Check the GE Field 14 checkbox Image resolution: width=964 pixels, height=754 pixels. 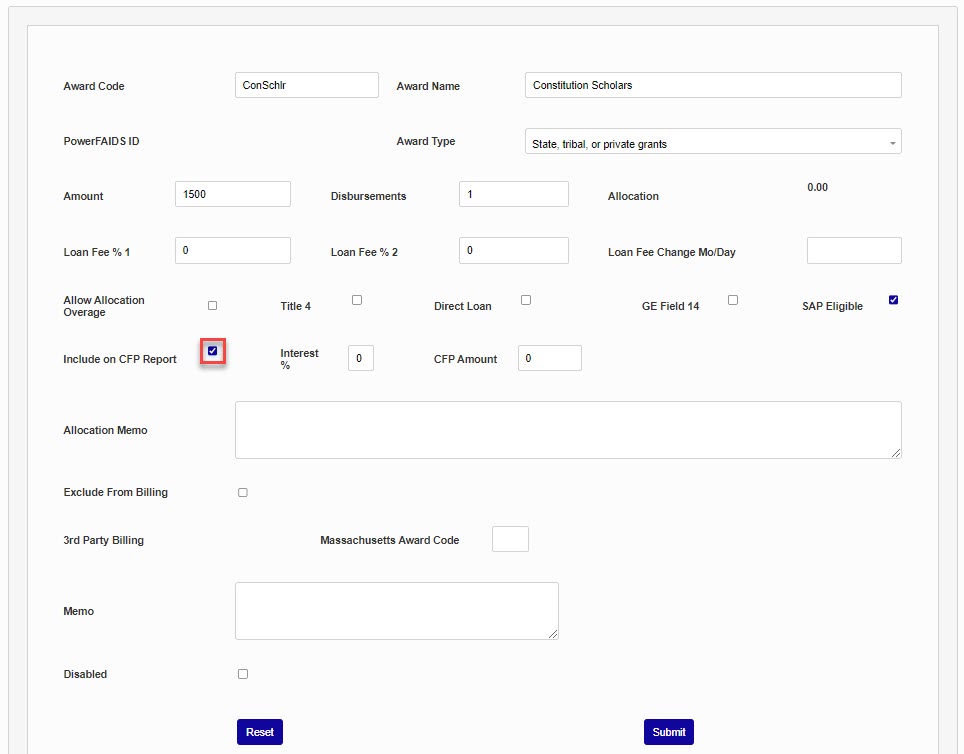click(733, 300)
